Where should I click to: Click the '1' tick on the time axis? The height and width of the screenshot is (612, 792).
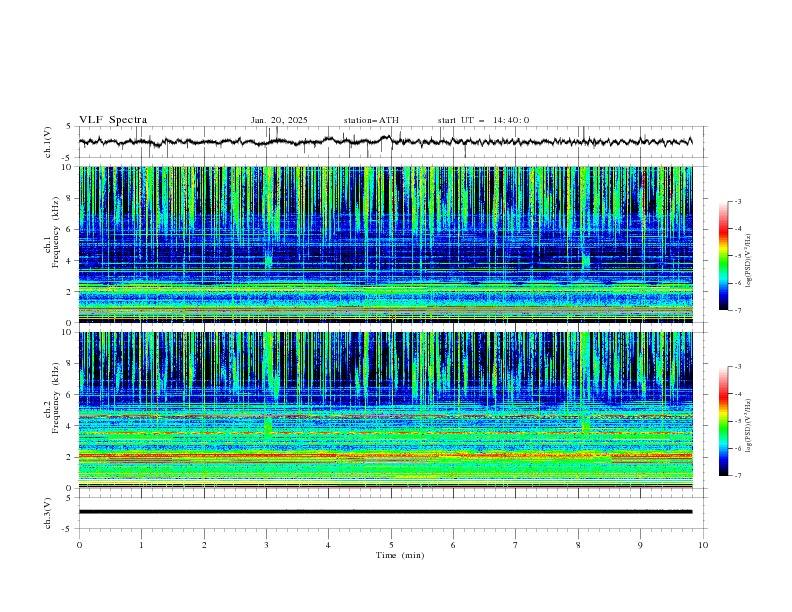[x=141, y=545]
